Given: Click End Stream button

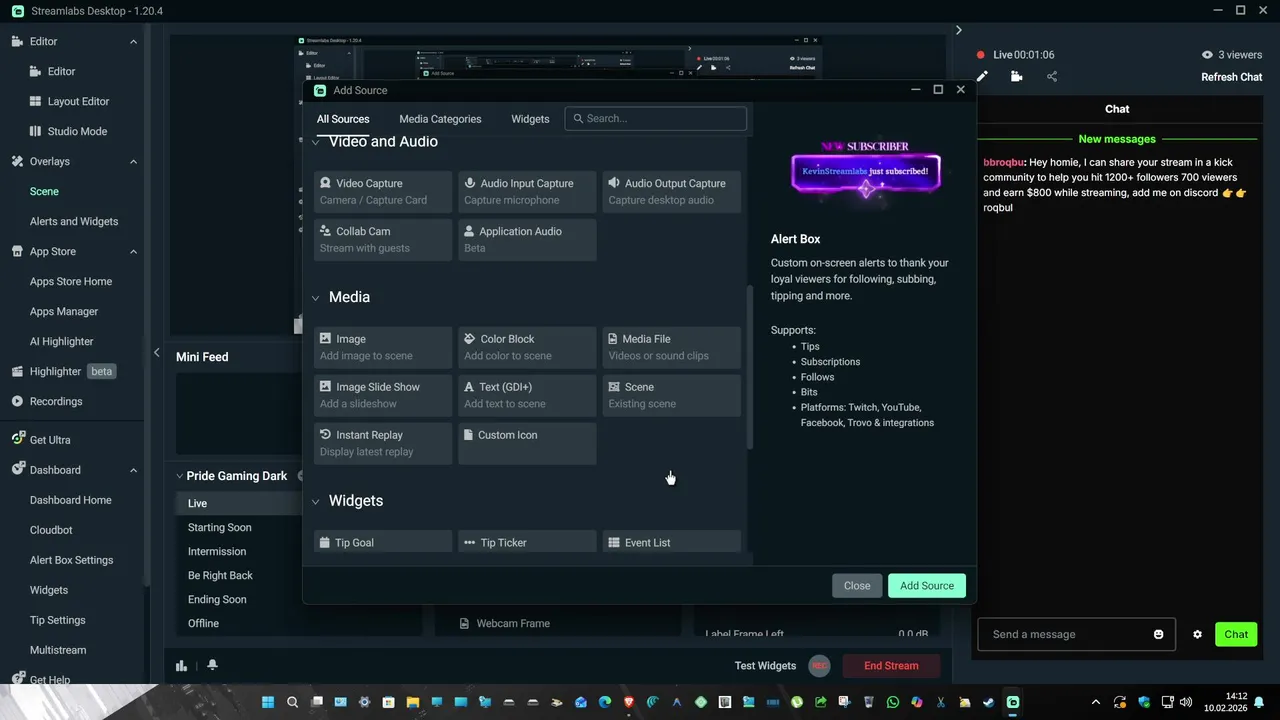Looking at the screenshot, I should pos(891,666).
